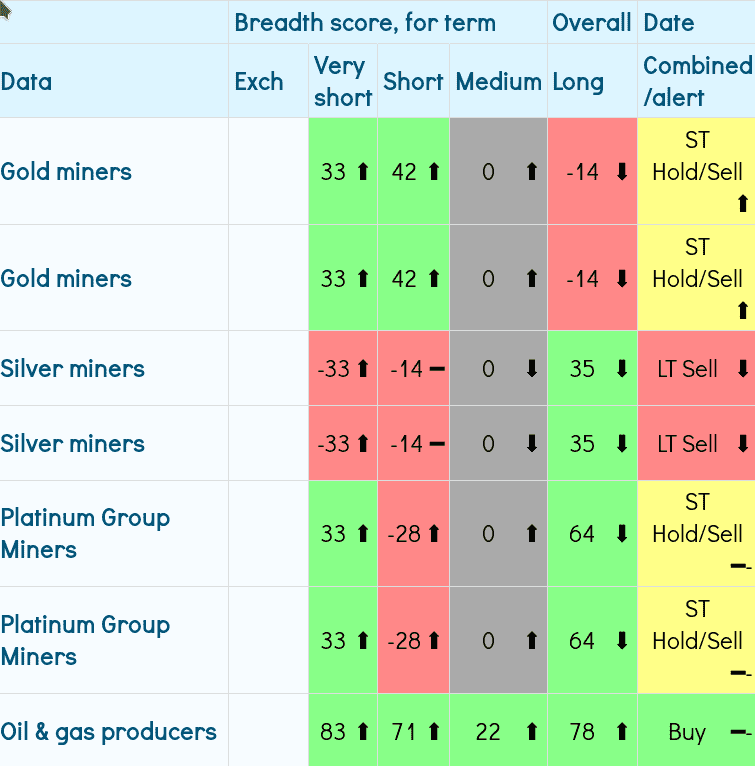This screenshot has height=766, width=755.
Task: Click the up arrow beside Oil & gas score 83
Action: [x=362, y=733]
